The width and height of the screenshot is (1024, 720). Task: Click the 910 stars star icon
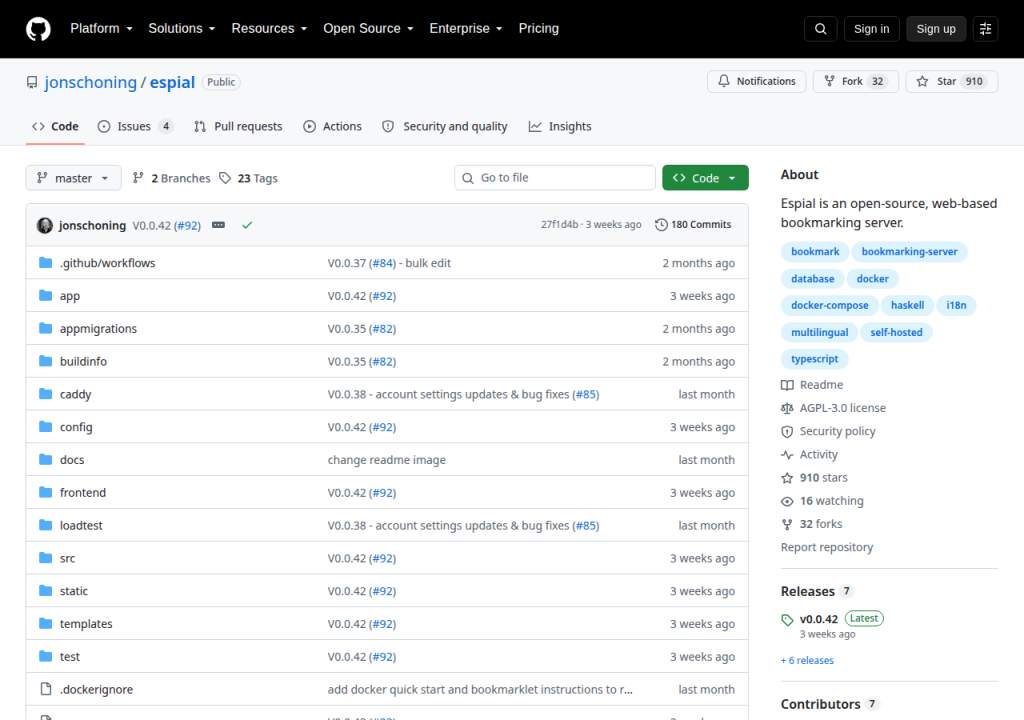[788, 478]
